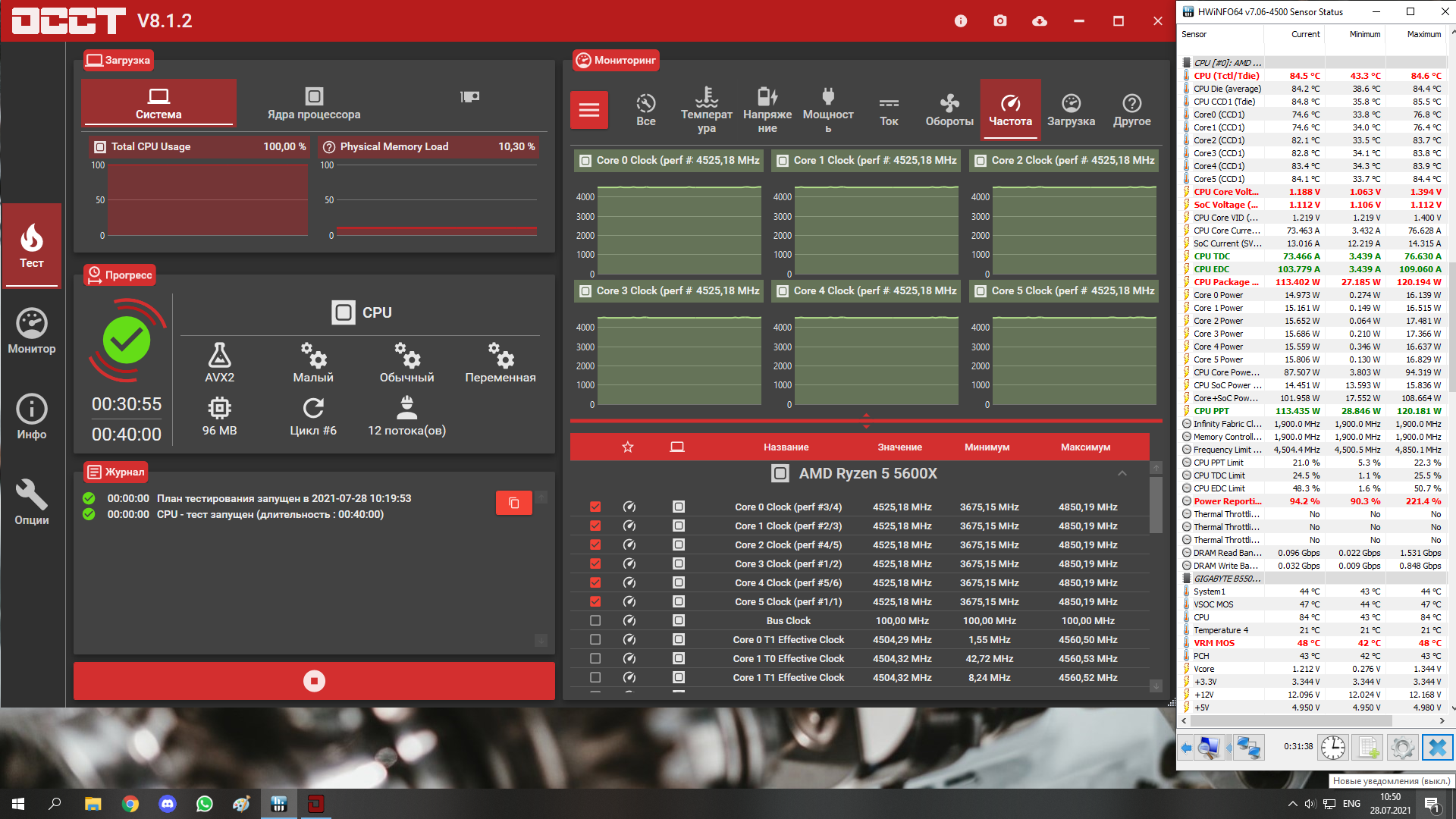
Task: Uncheck Core 0 Clock (perf #3/4) checkbox
Action: pyautogui.click(x=595, y=507)
